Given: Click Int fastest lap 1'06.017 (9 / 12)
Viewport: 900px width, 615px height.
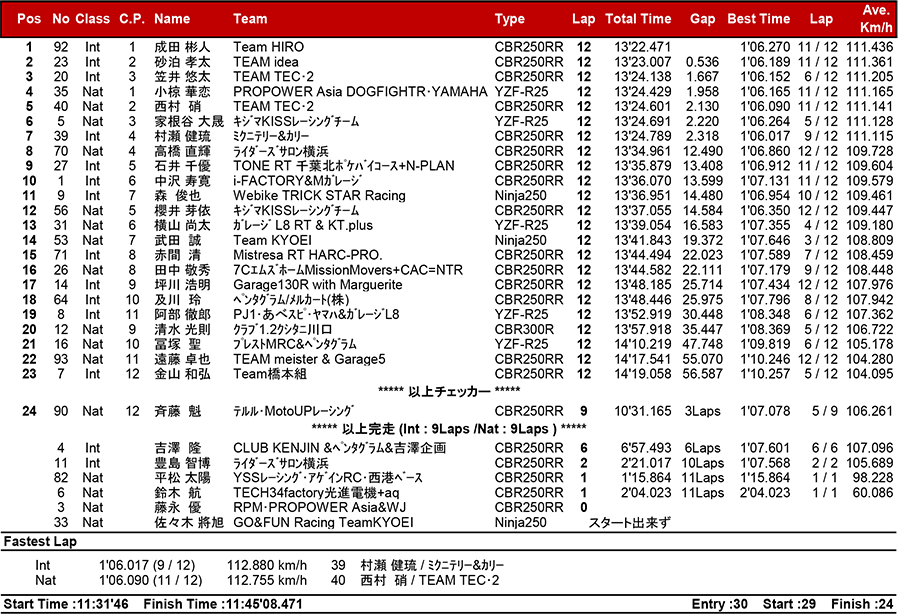Looking at the screenshot, I should [x=147, y=566].
